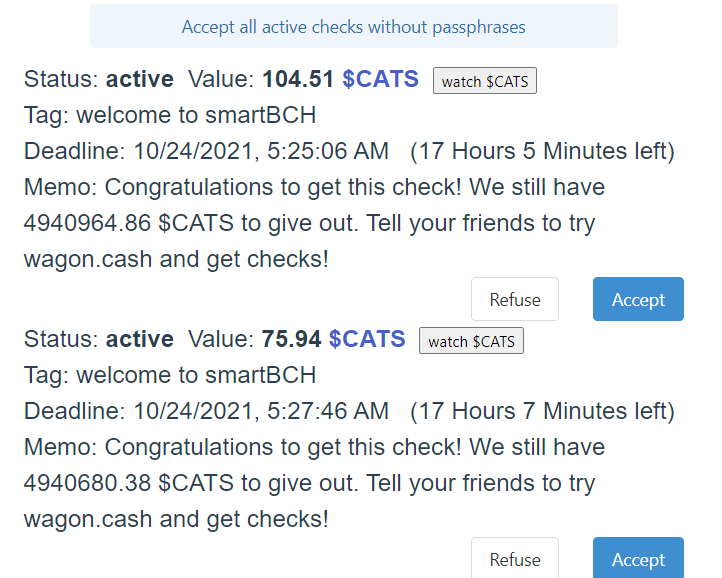Select the 104.51 value amount
Viewport: 722px width, 578px height.
[x=298, y=79]
